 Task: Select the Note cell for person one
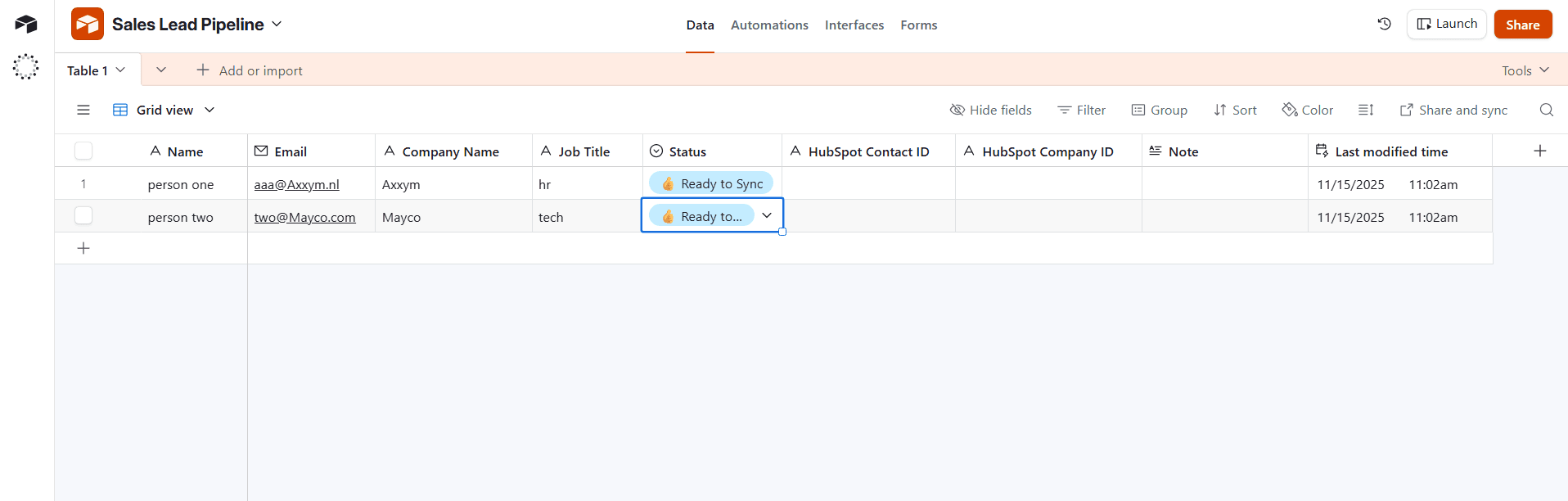1224,184
